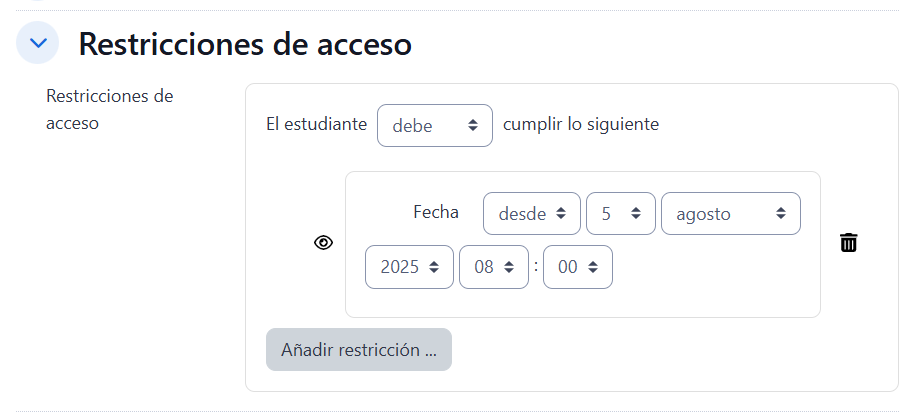Click the 'cumplir lo siguiente' text

pyautogui.click(x=581, y=125)
